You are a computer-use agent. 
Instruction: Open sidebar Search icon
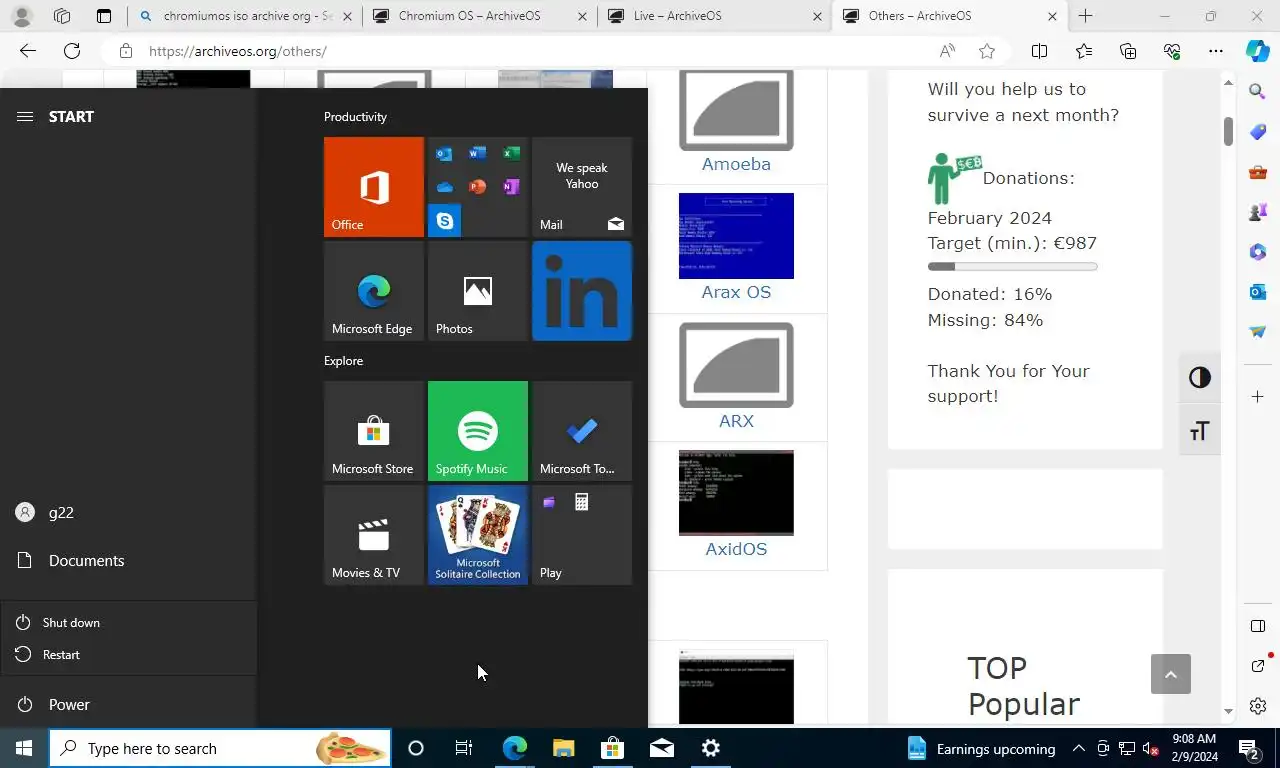click(x=1258, y=92)
